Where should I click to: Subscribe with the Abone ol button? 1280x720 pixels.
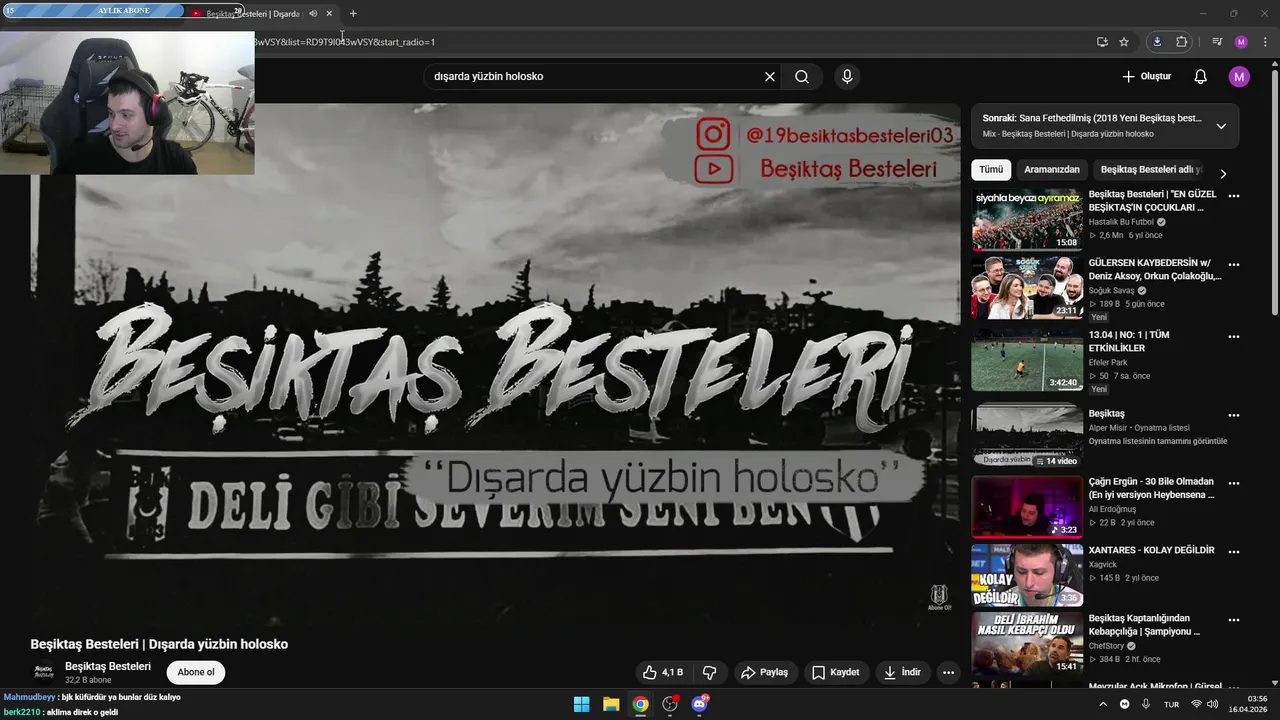(x=196, y=672)
